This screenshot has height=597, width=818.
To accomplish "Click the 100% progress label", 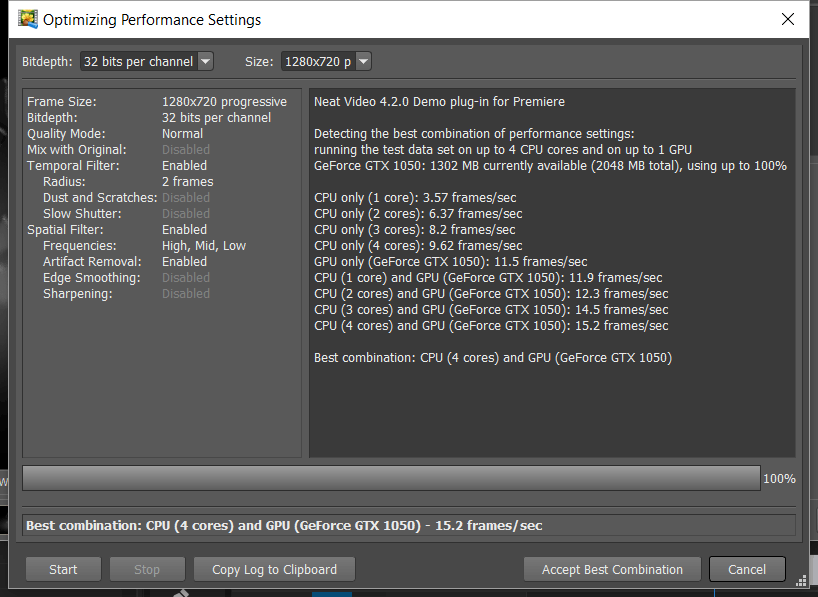I will (779, 479).
